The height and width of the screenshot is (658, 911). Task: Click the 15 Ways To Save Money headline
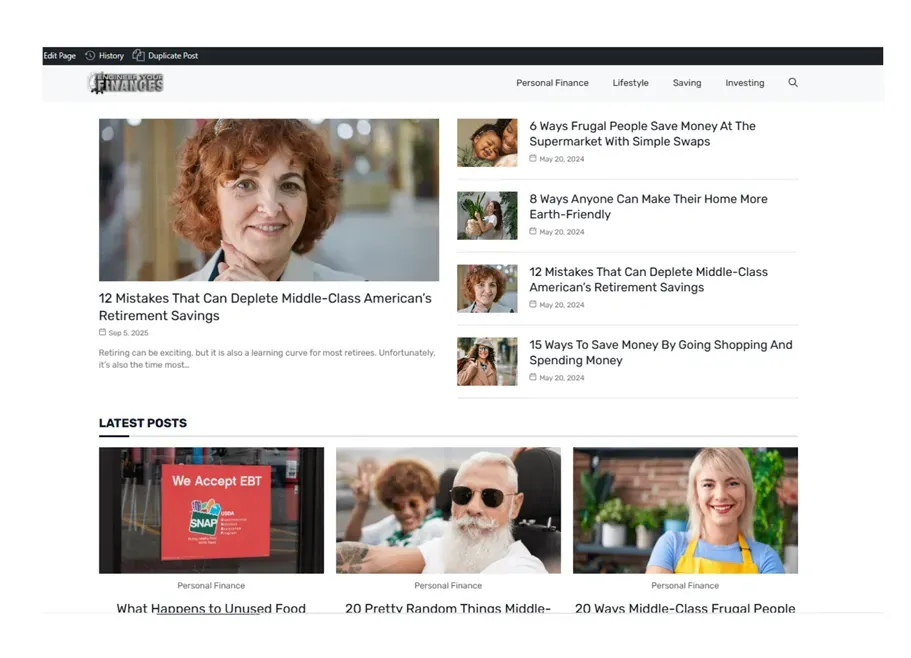coord(661,353)
